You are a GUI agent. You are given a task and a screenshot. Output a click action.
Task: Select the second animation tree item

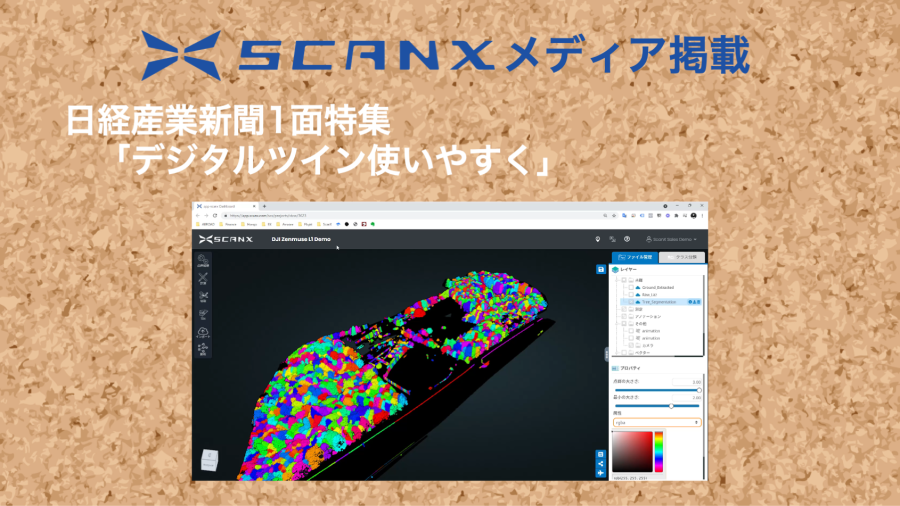pyautogui.click(x=651, y=338)
